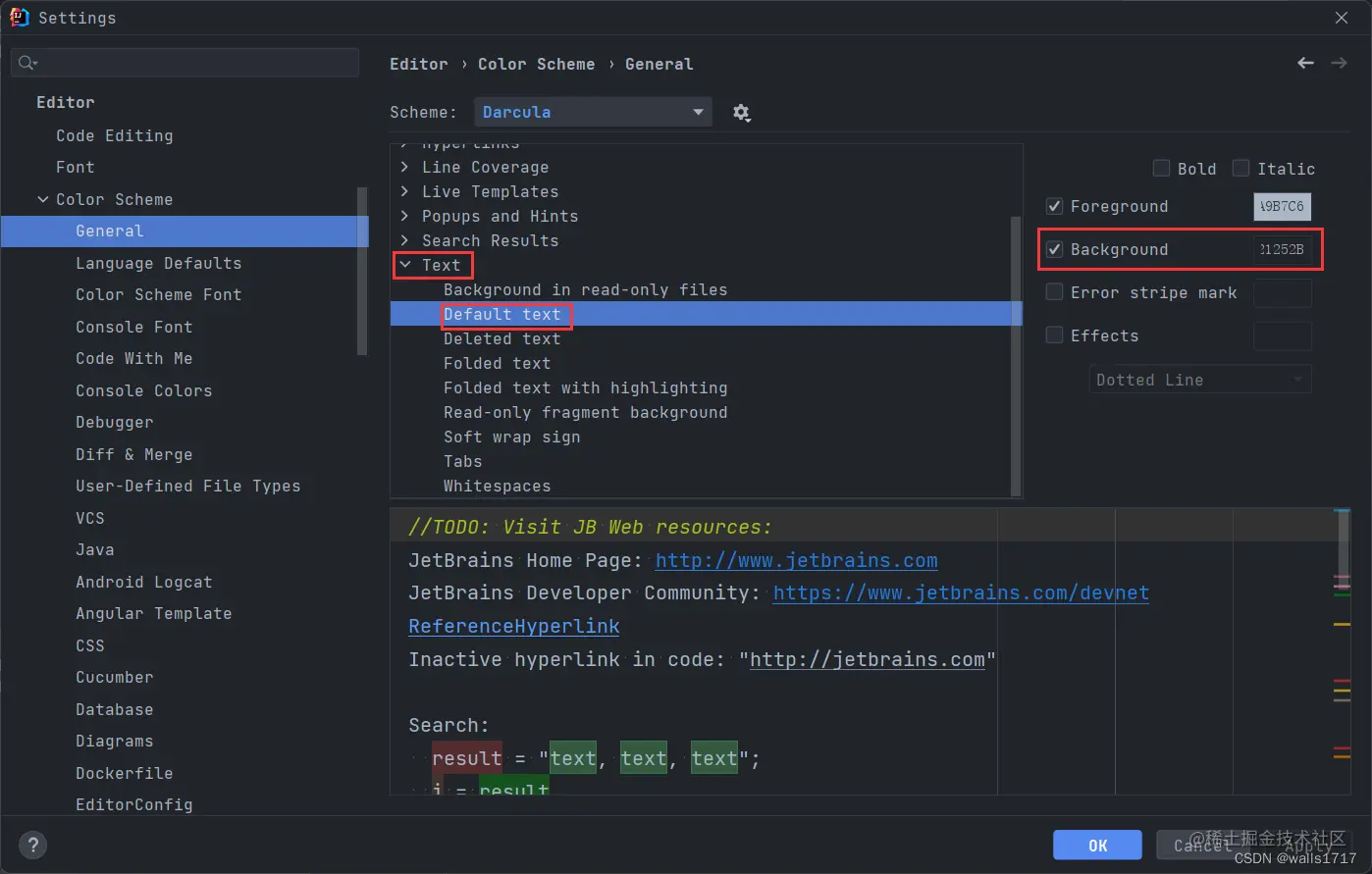Expand the Popups and Hints node
This screenshot has height=874, width=1372.
pos(404,216)
